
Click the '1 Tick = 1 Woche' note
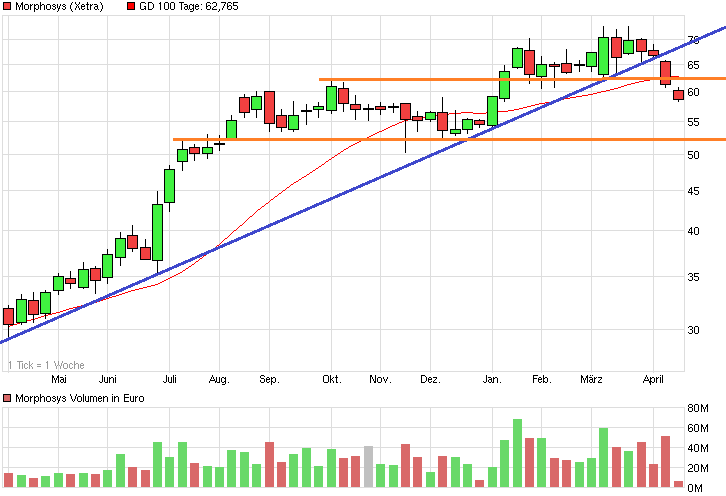pos(46,365)
